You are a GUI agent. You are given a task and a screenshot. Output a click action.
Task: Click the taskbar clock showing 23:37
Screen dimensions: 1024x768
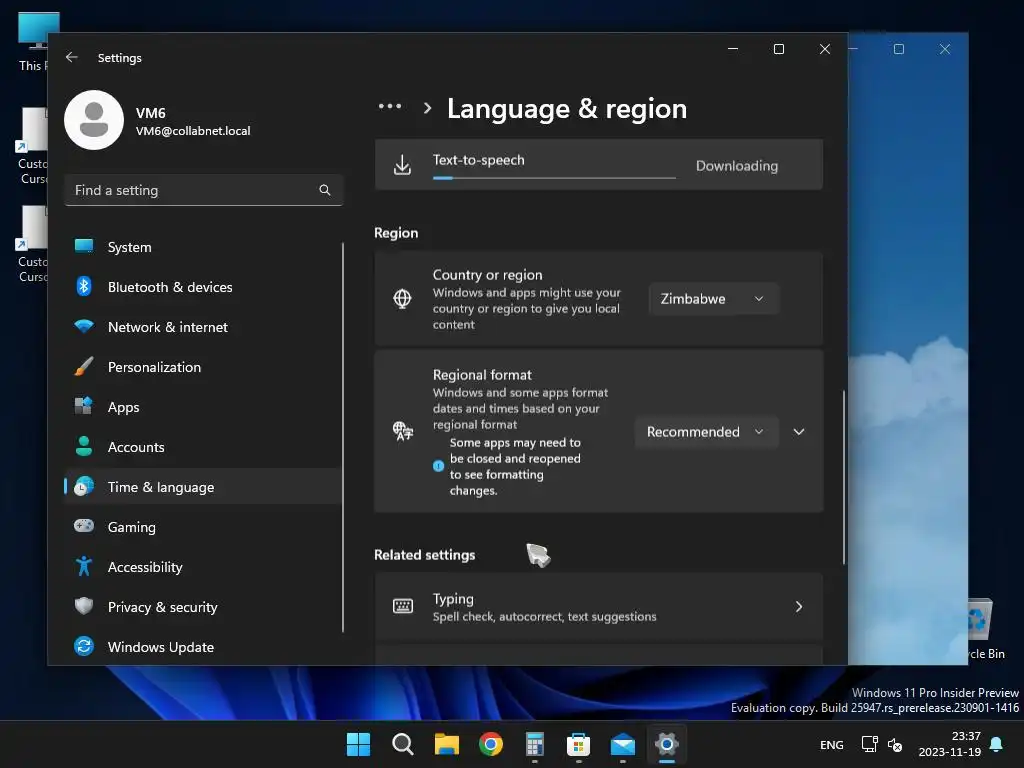pos(950,744)
